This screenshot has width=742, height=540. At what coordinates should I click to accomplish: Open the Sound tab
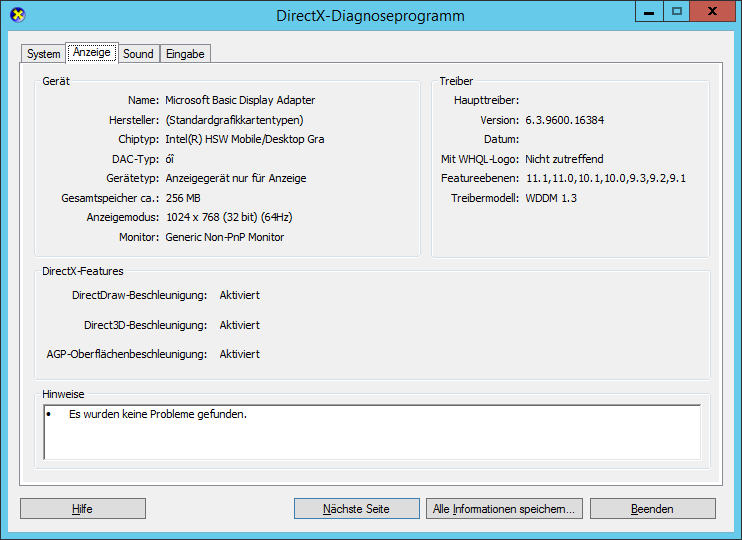click(138, 54)
